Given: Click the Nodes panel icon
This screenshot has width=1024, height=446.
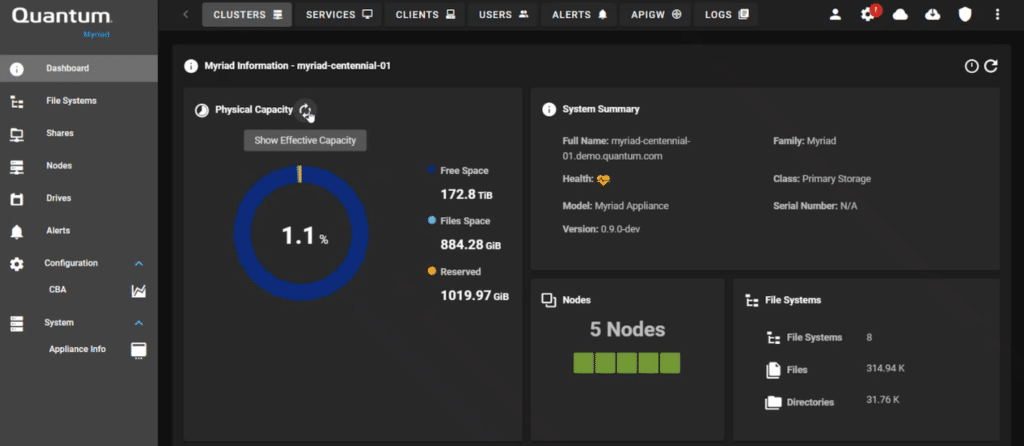Looking at the screenshot, I should click(548, 300).
